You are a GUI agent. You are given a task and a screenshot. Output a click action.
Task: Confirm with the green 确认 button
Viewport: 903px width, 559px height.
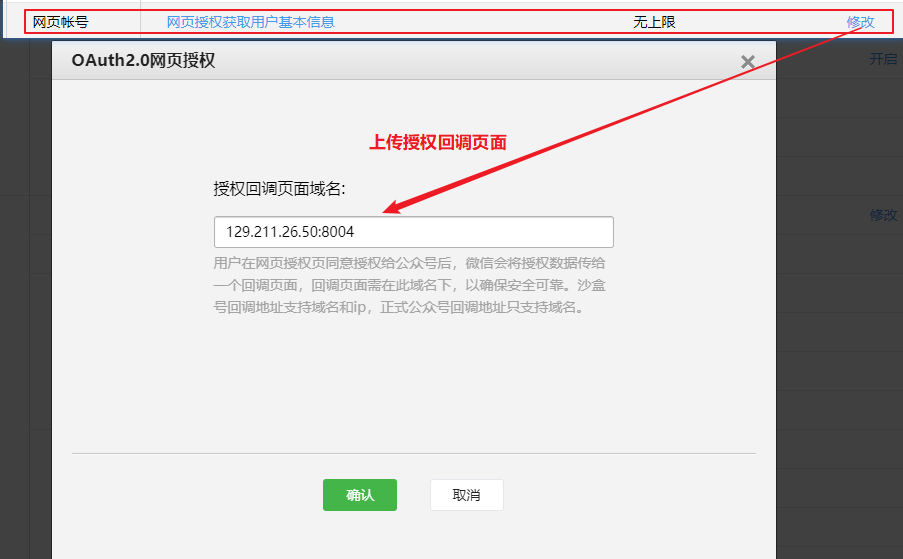pos(360,495)
